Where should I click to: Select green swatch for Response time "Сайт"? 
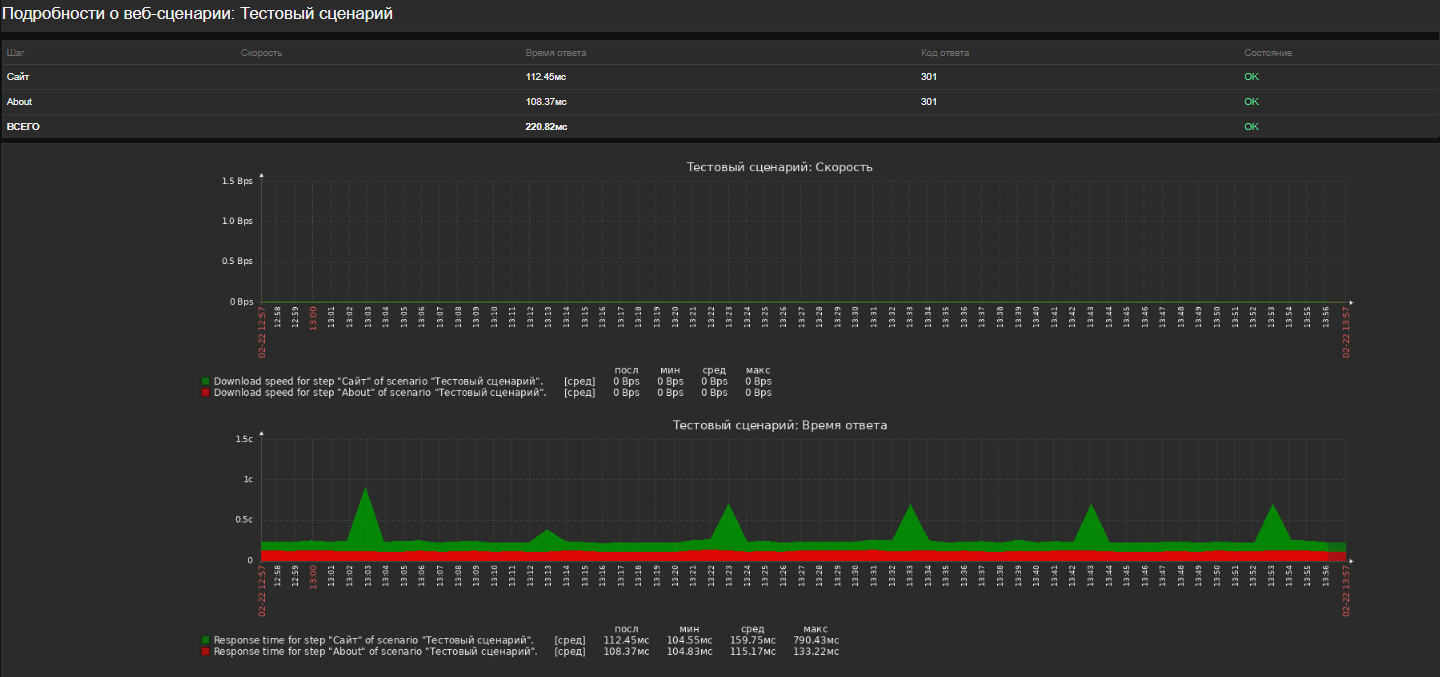(206, 640)
